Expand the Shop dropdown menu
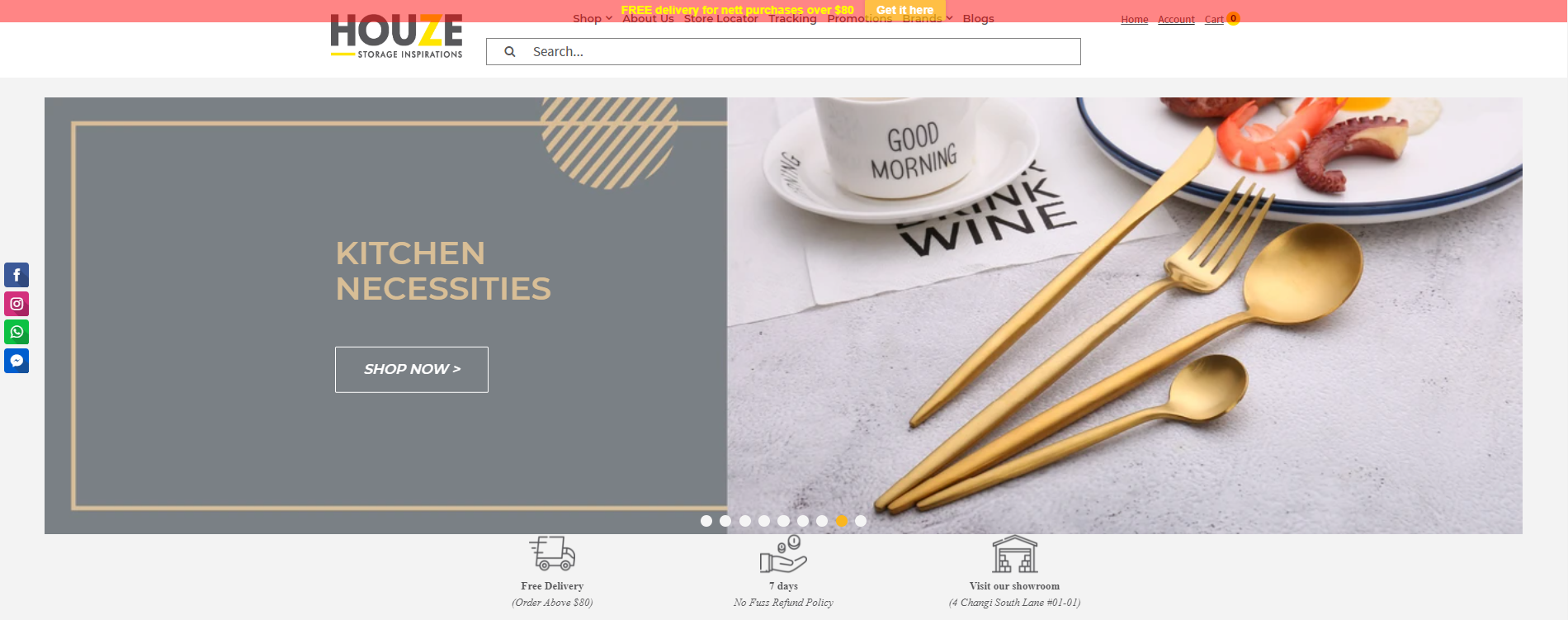This screenshot has width=1568, height=620. pos(593,18)
